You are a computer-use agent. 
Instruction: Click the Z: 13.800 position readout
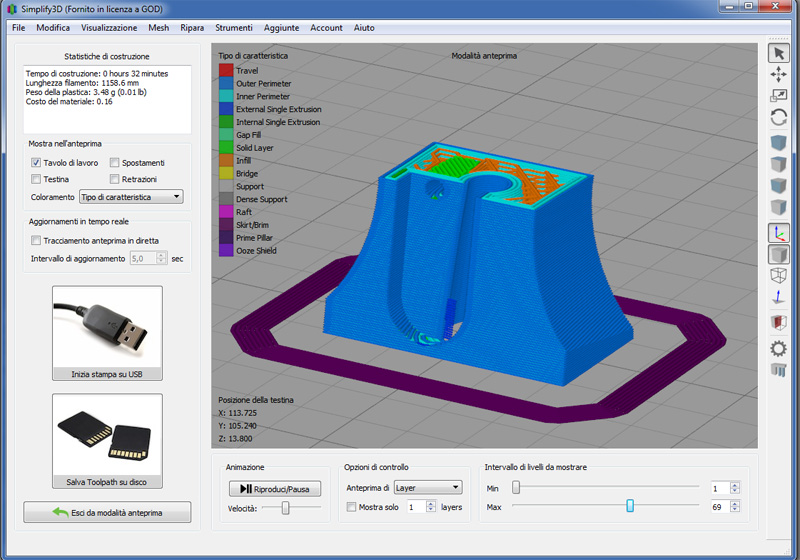pos(235,438)
